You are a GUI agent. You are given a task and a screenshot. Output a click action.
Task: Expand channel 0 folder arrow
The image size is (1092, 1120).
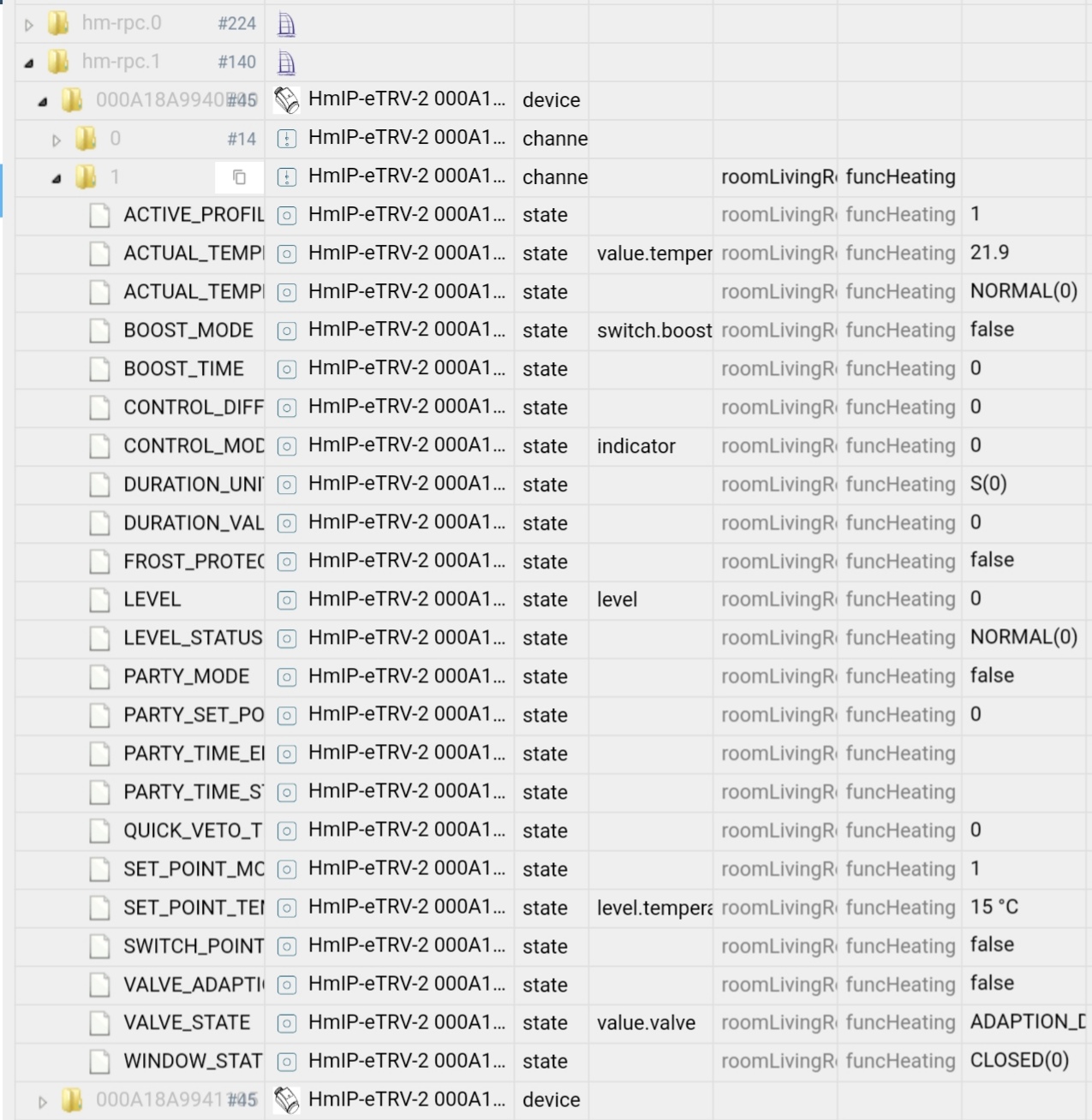pyautogui.click(x=57, y=140)
